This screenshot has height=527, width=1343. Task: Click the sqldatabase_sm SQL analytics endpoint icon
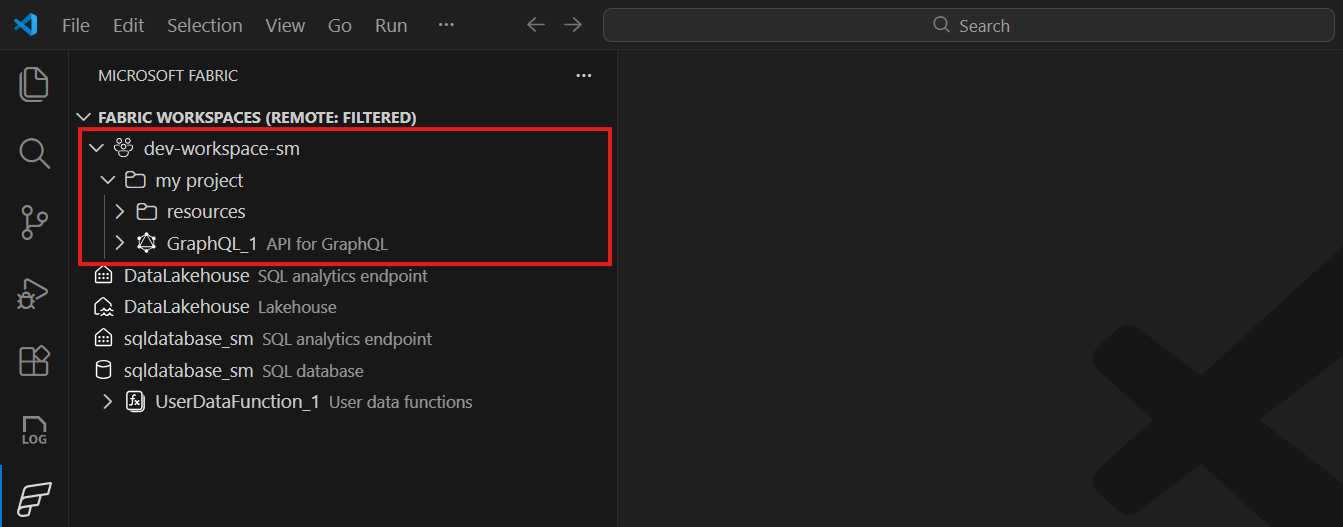[x=103, y=339]
